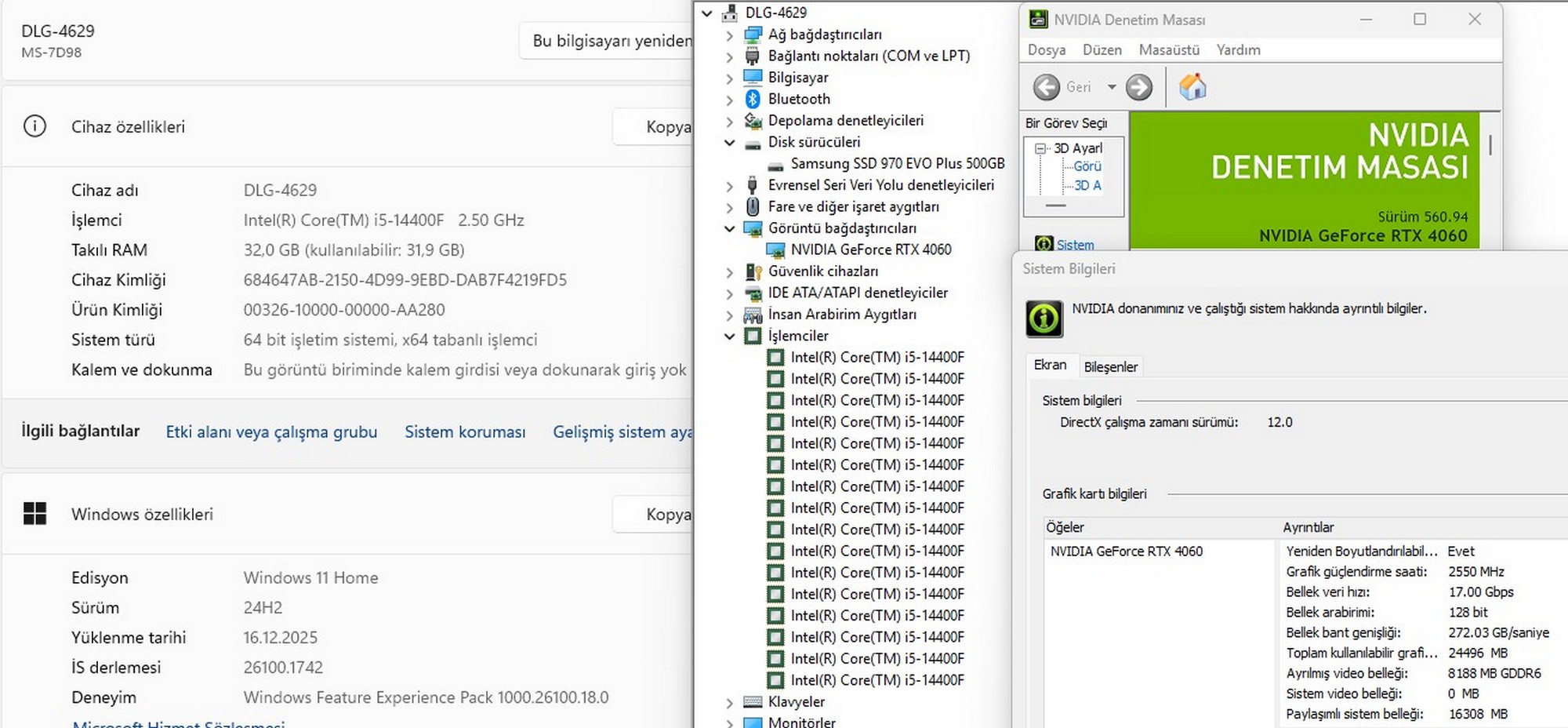The height and width of the screenshot is (728, 1568).
Task: Collapse the 3D Ayarl tree item
Action: pos(1040,148)
